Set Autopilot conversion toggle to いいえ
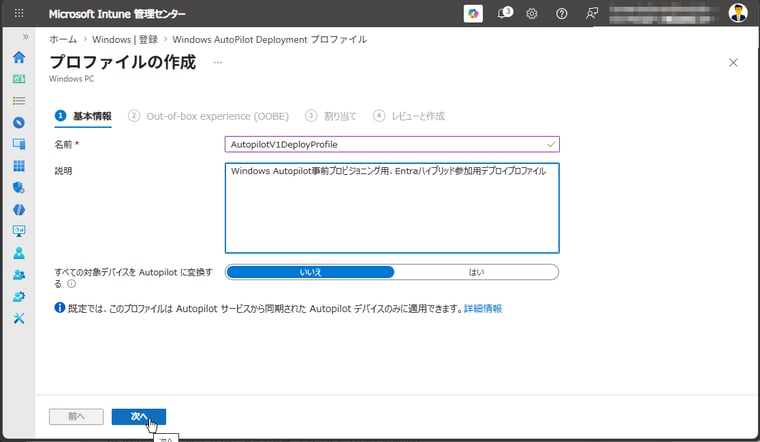The image size is (760, 442). (x=310, y=272)
